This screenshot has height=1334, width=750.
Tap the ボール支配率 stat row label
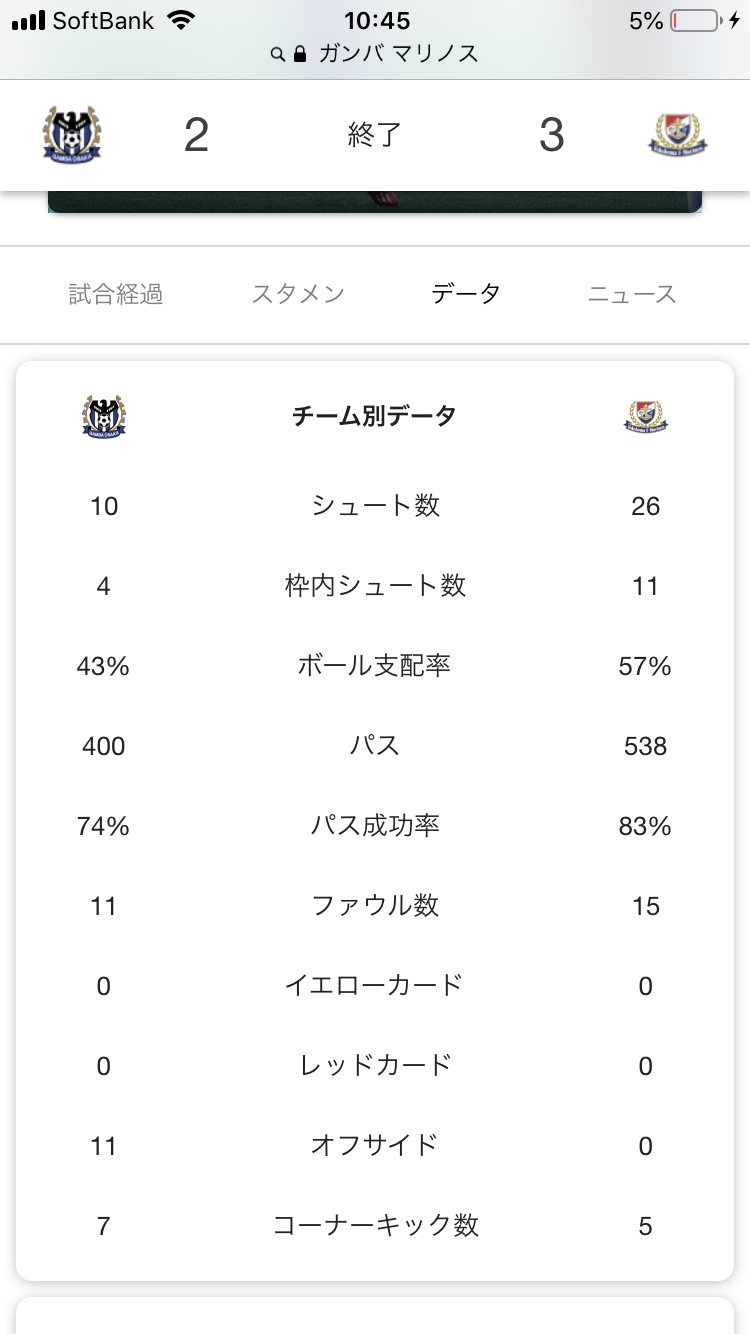[374, 666]
